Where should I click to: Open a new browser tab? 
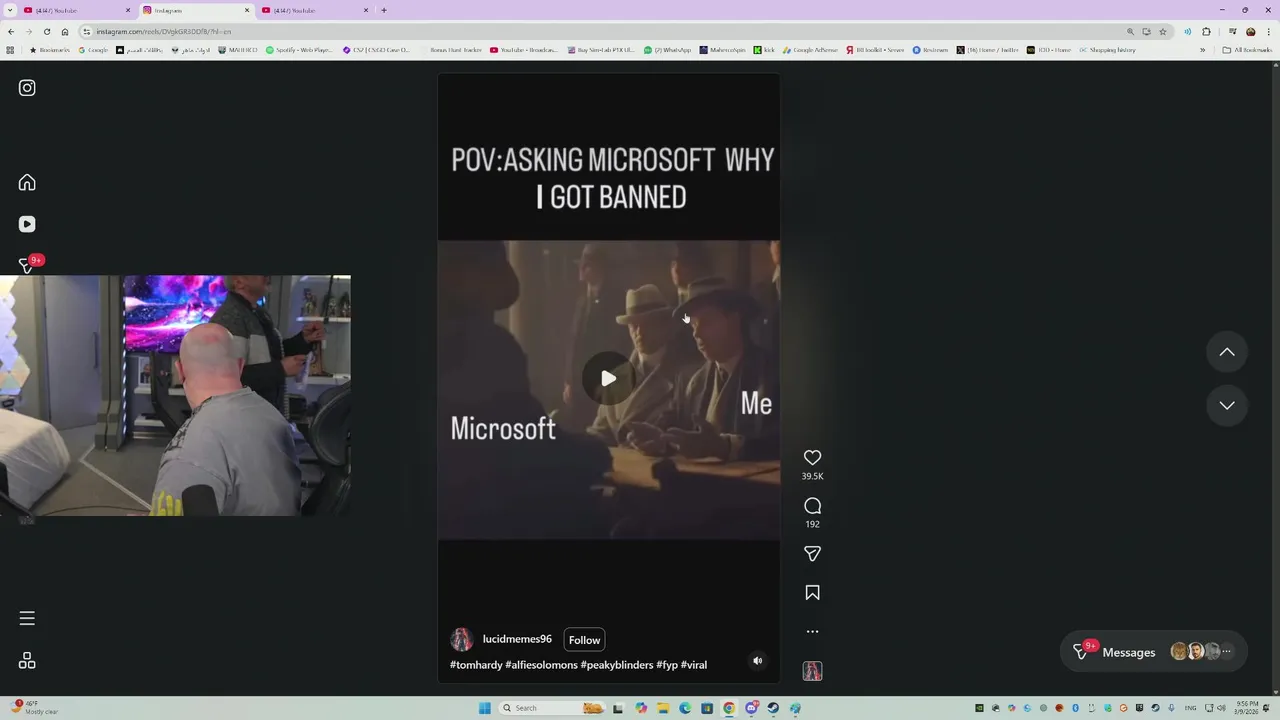click(384, 10)
